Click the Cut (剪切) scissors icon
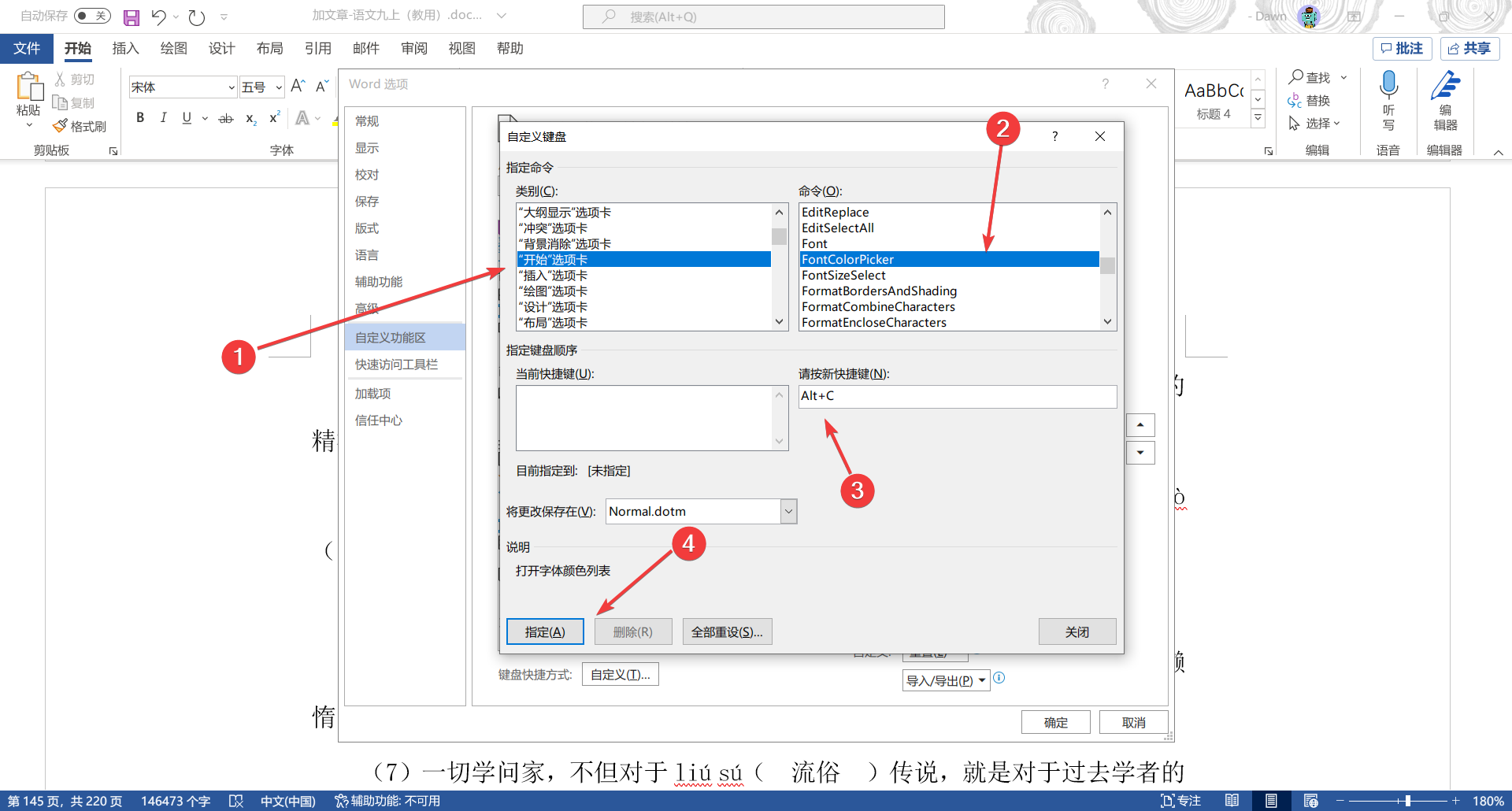Image resolution: width=1512 pixels, height=811 pixels. 60,80
